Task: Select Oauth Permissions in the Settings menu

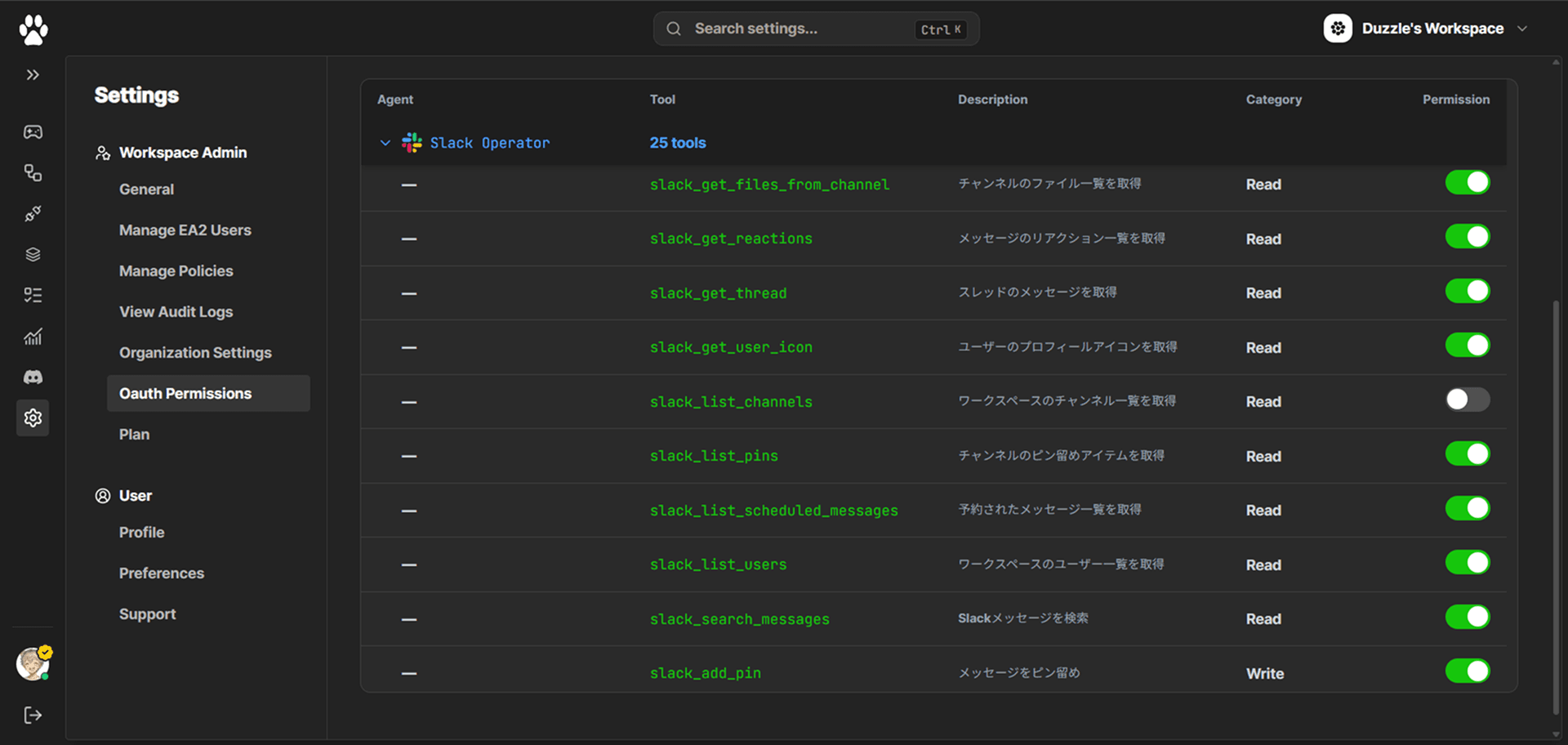Action: [185, 393]
